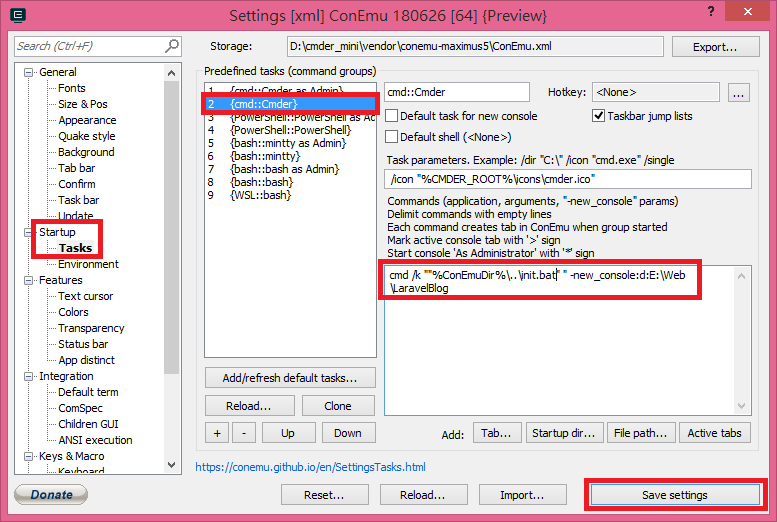
Task: Open Children GUI settings page
Action: point(88,424)
